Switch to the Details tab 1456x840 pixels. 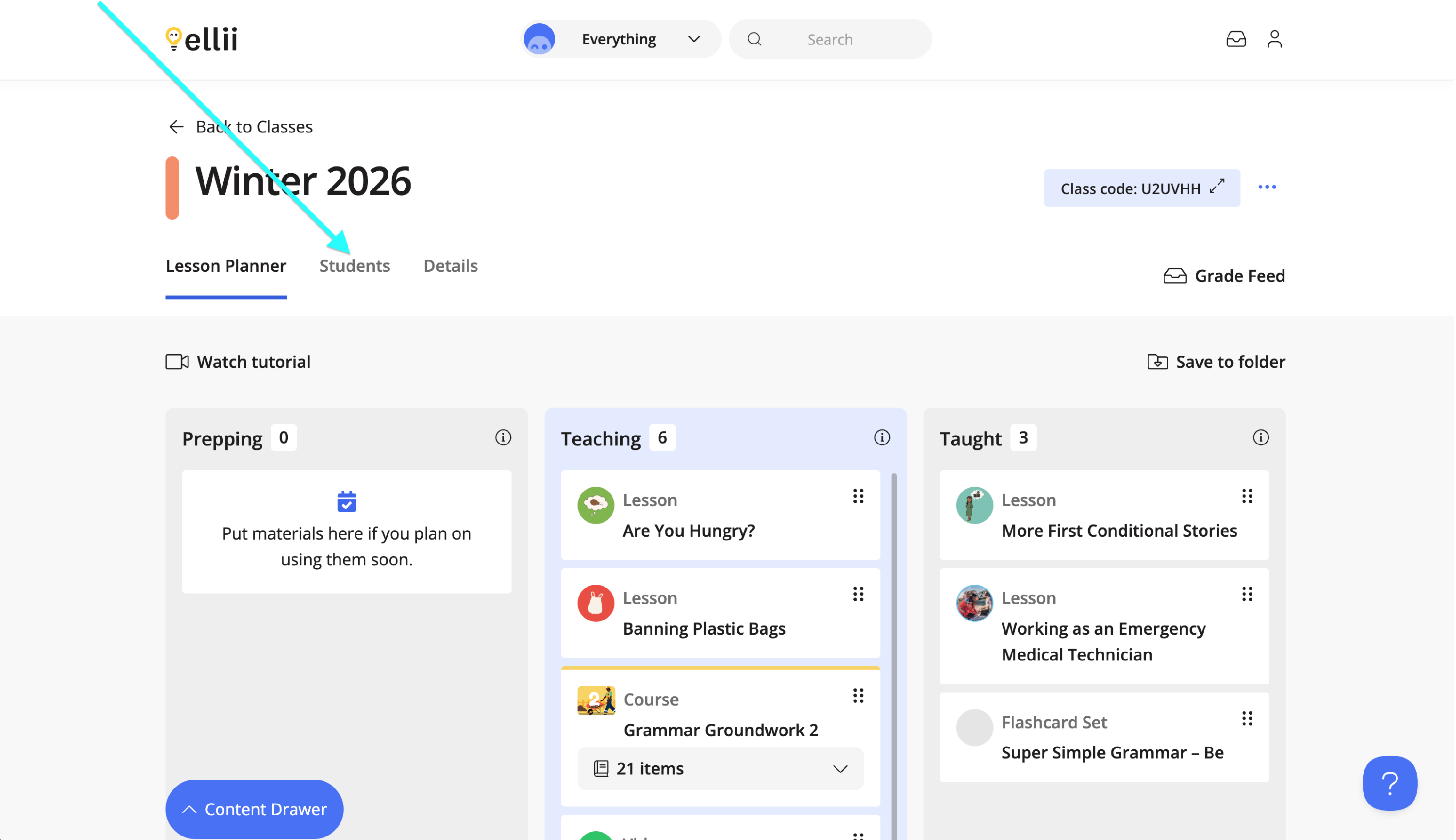coord(450,266)
